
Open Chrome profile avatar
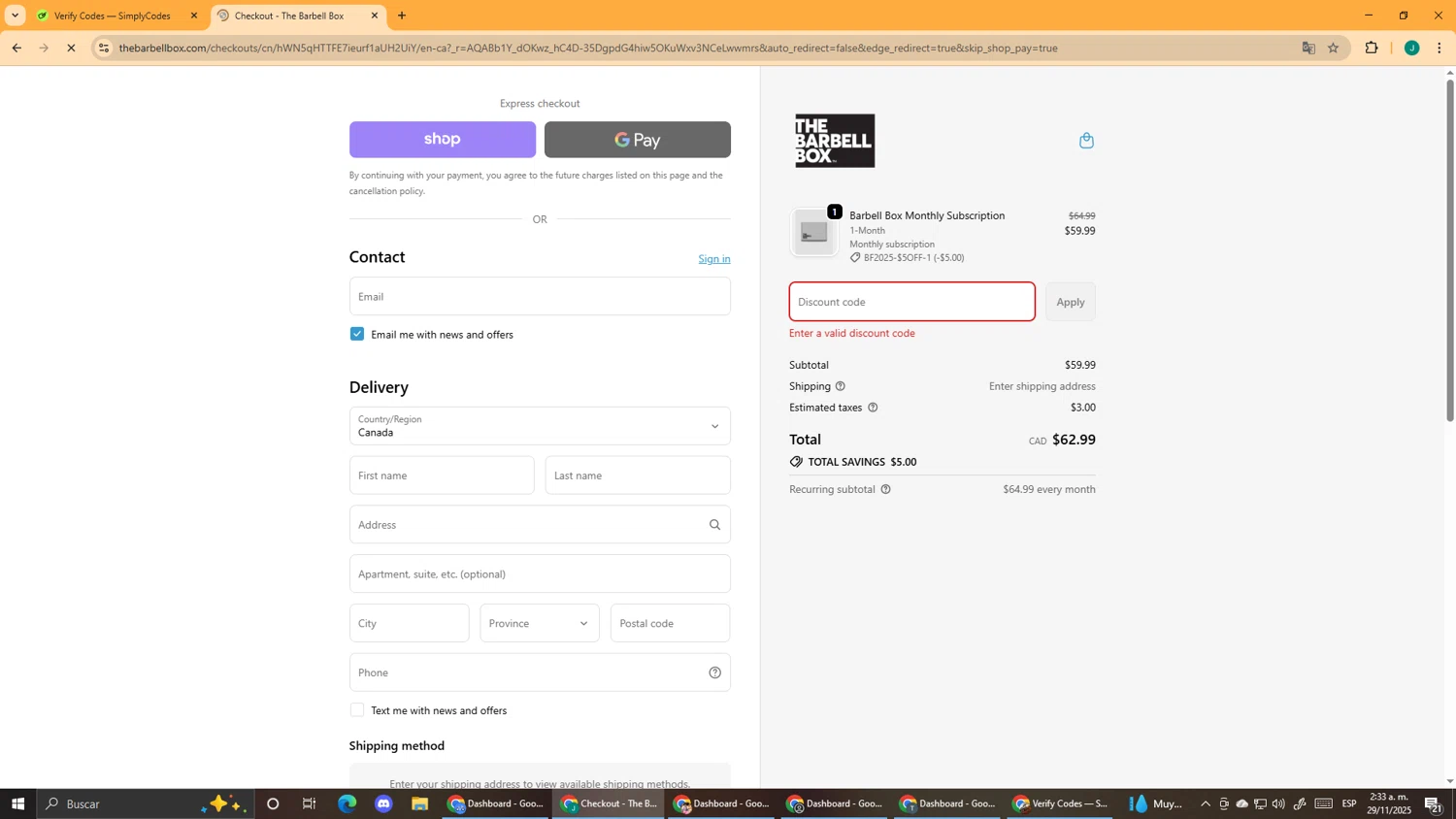[1411, 48]
